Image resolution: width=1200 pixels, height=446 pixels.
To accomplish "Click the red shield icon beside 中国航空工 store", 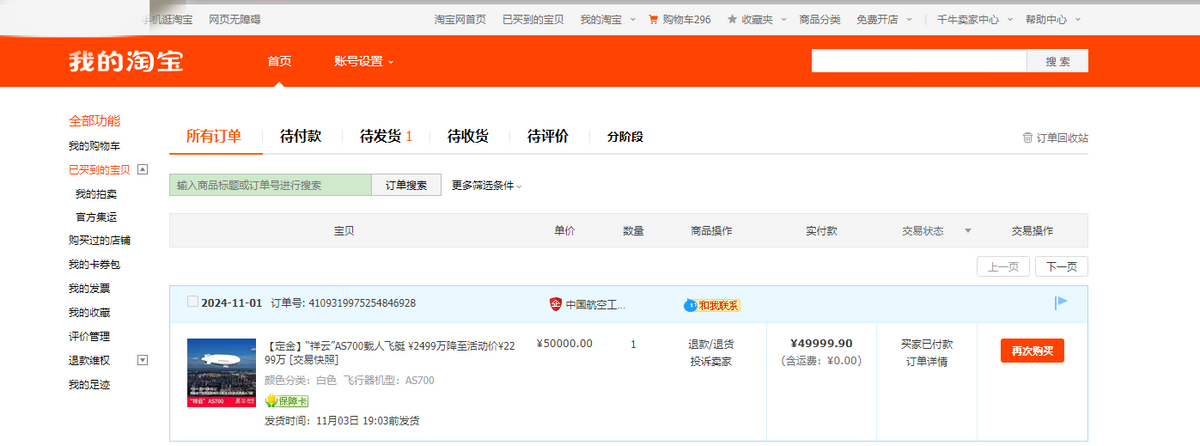I will tap(555, 304).
